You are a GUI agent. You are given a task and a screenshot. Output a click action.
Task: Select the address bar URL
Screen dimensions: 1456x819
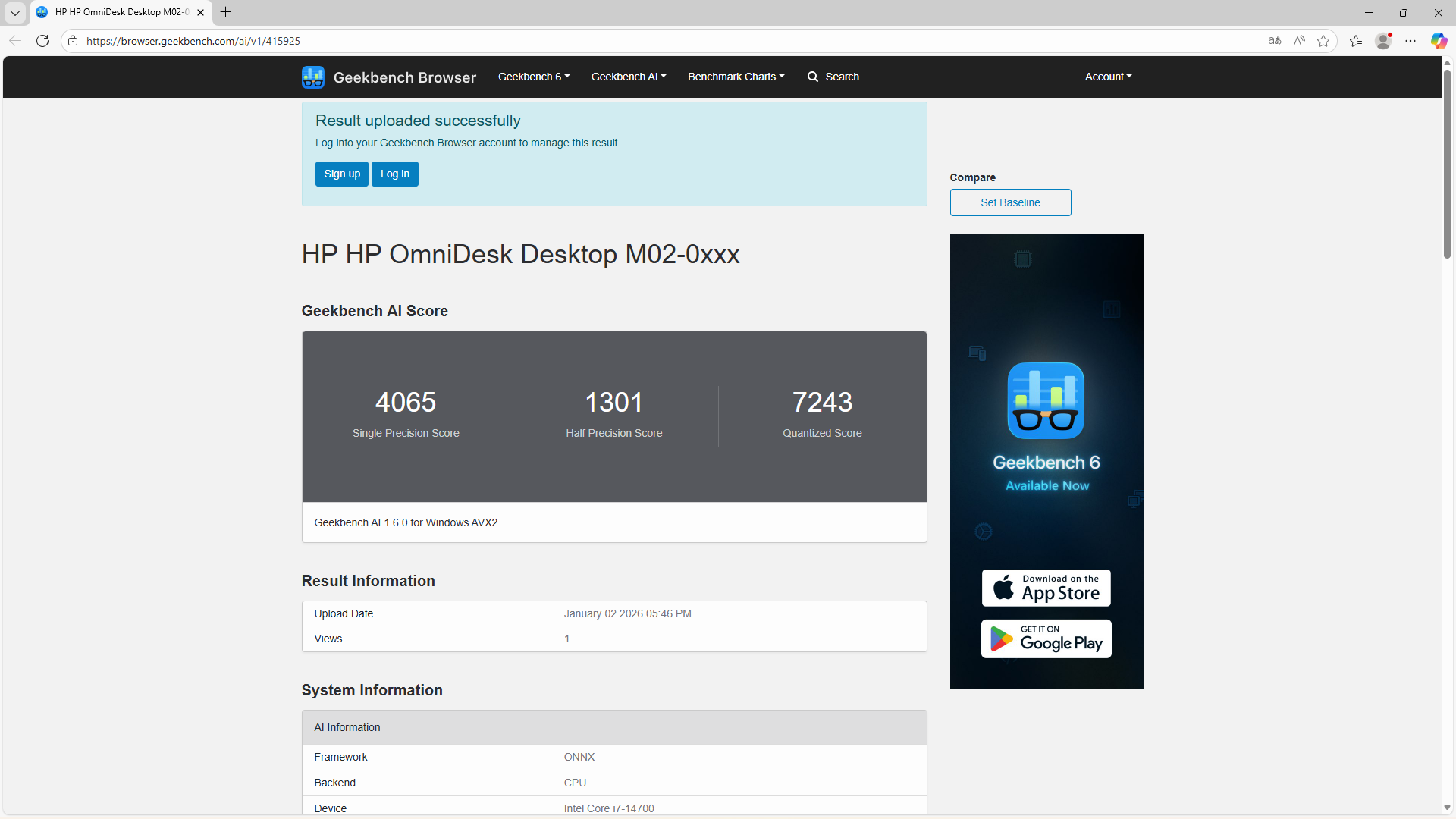193,41
